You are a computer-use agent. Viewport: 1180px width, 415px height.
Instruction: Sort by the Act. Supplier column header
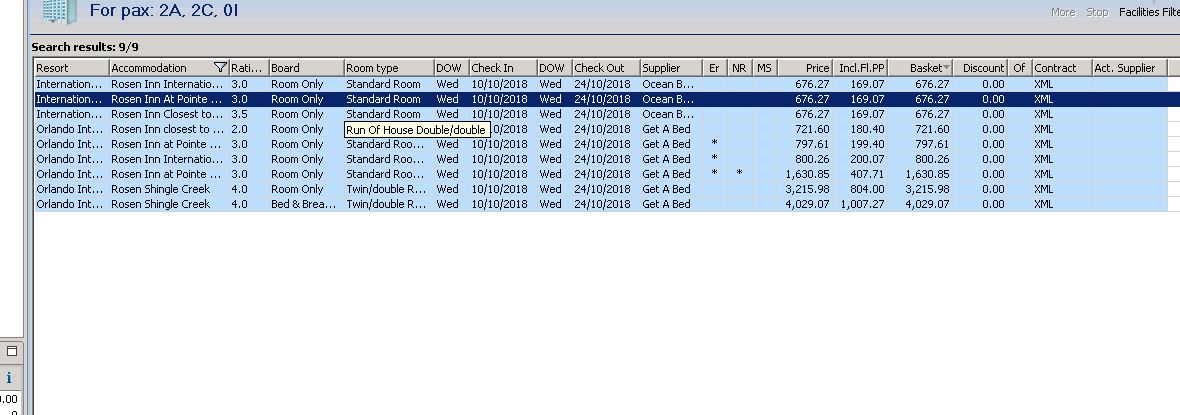(1130, 68)
